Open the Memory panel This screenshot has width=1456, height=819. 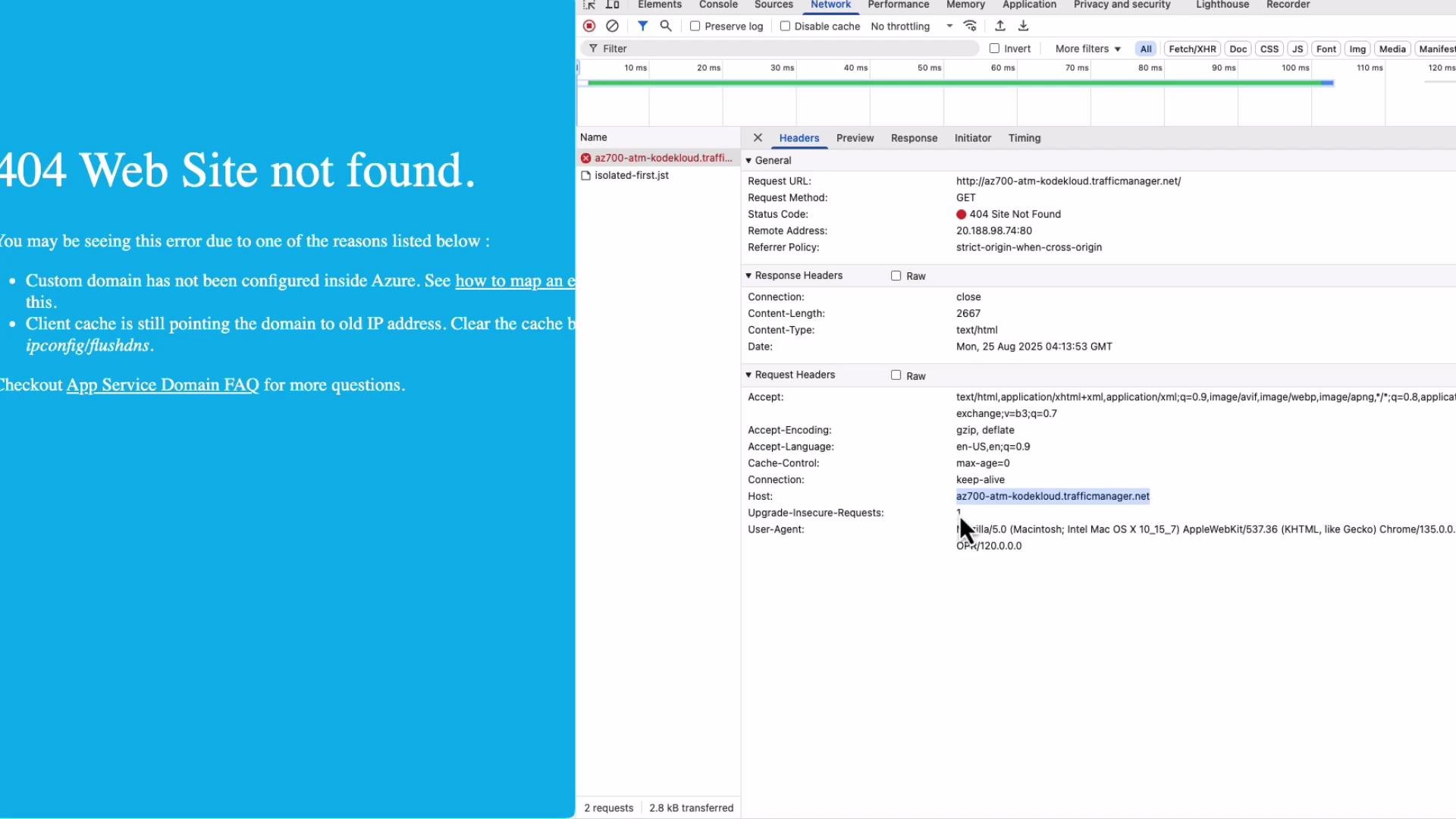tap(965, 5)
